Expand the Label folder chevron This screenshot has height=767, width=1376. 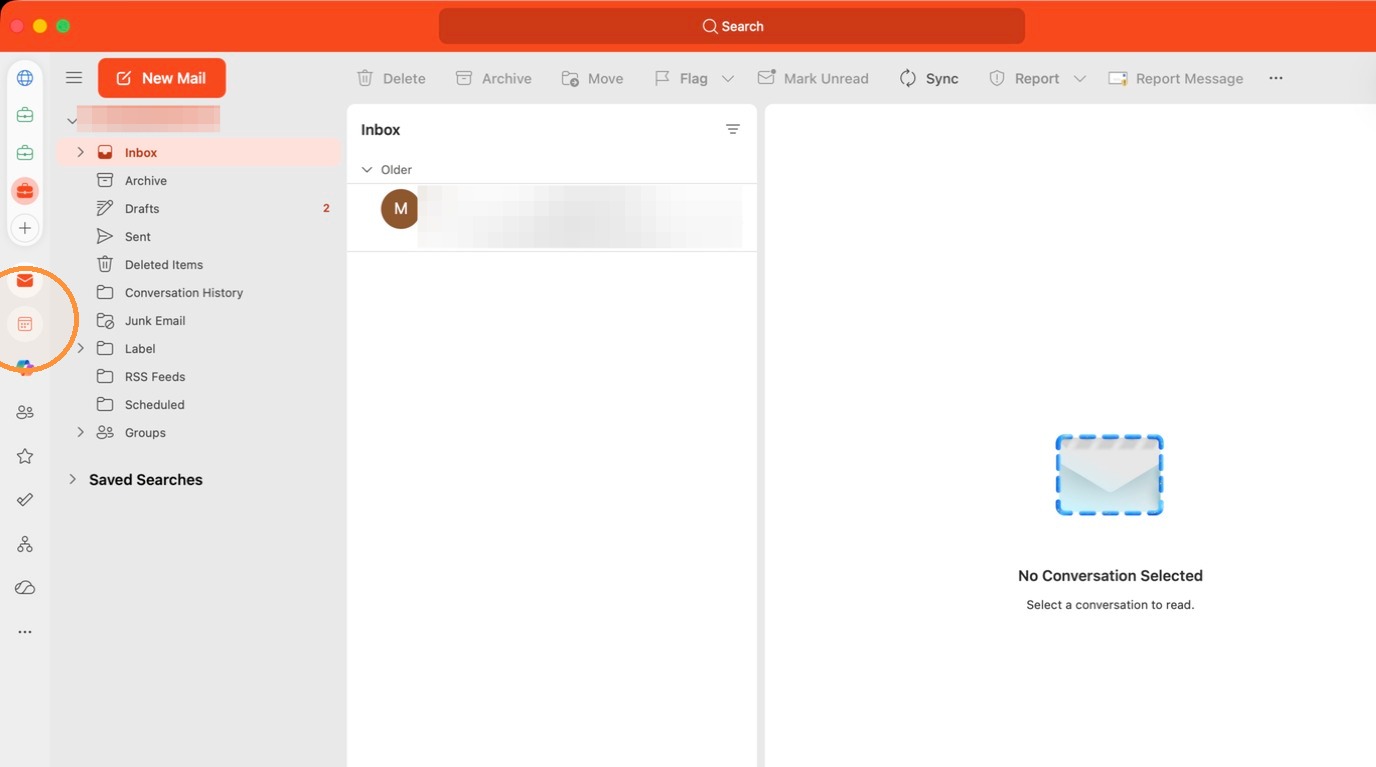(81, 348)
